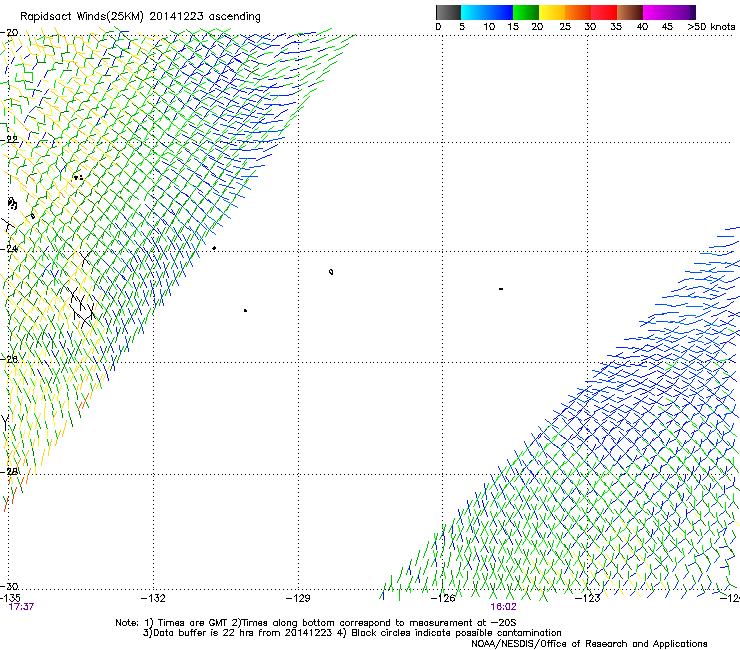Click the 'ascending' word in the title
Viewport: 740px width, 650px height.
pyautogui.click(x=235, y=17)
